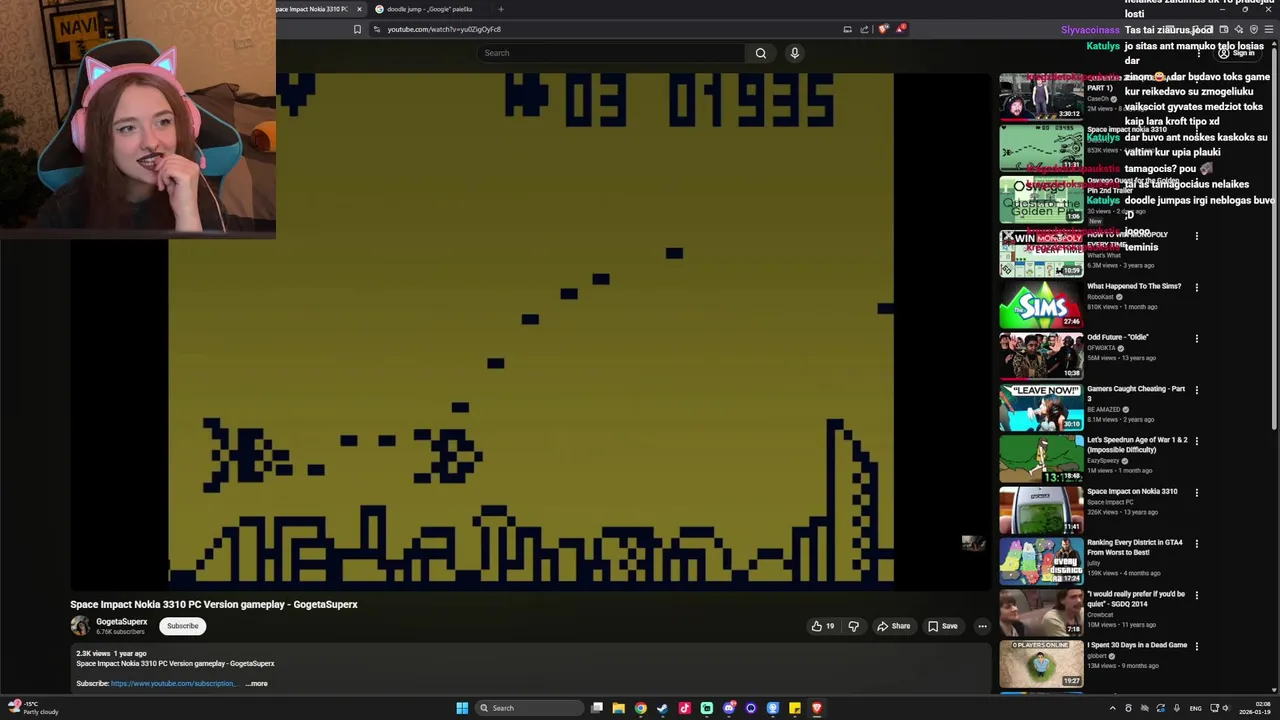Open a new browser tab
This screenshot has width=1280, height=720.
501,9
